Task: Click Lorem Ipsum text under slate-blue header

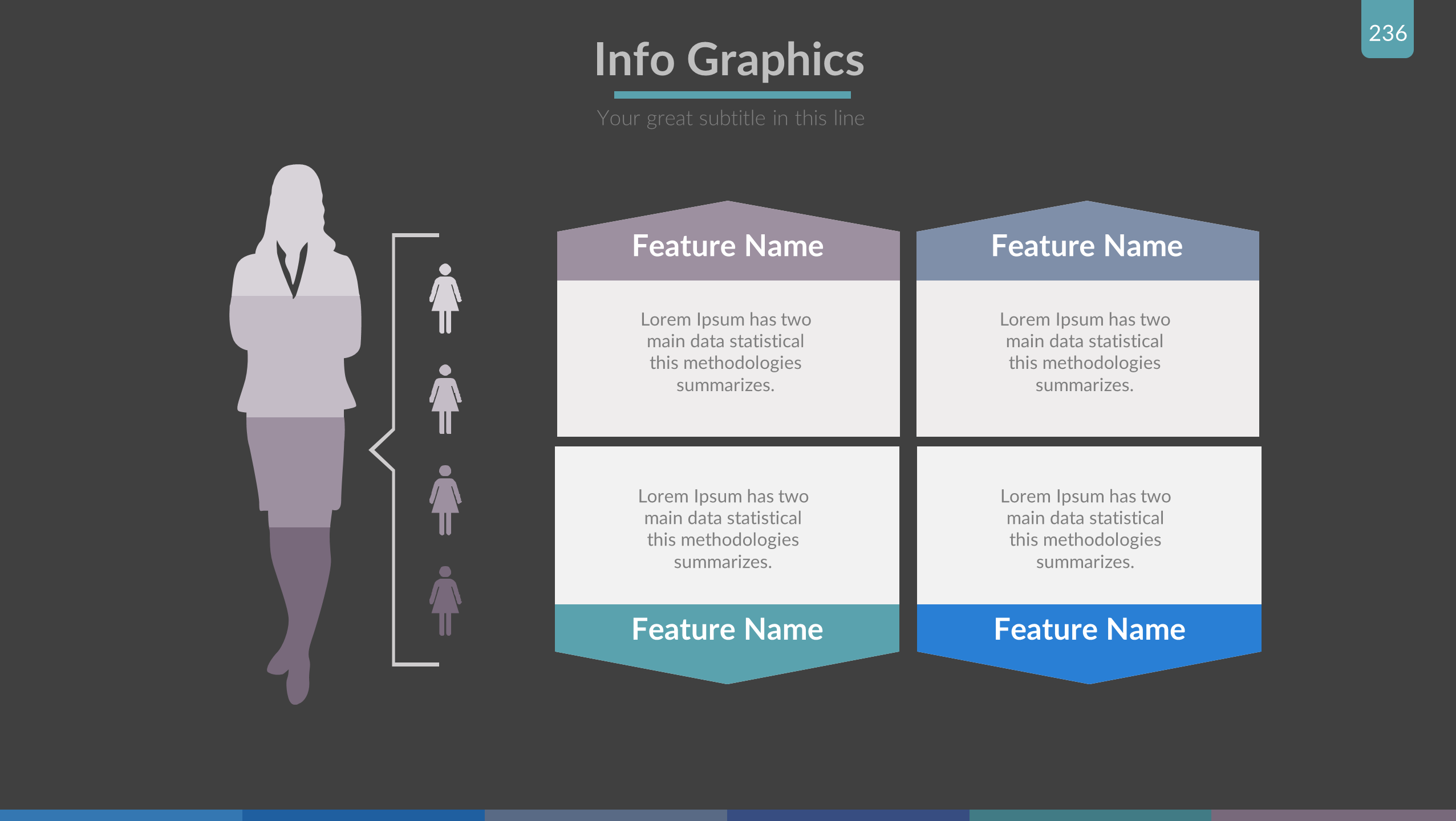Action: click(x=1085, y=352)
